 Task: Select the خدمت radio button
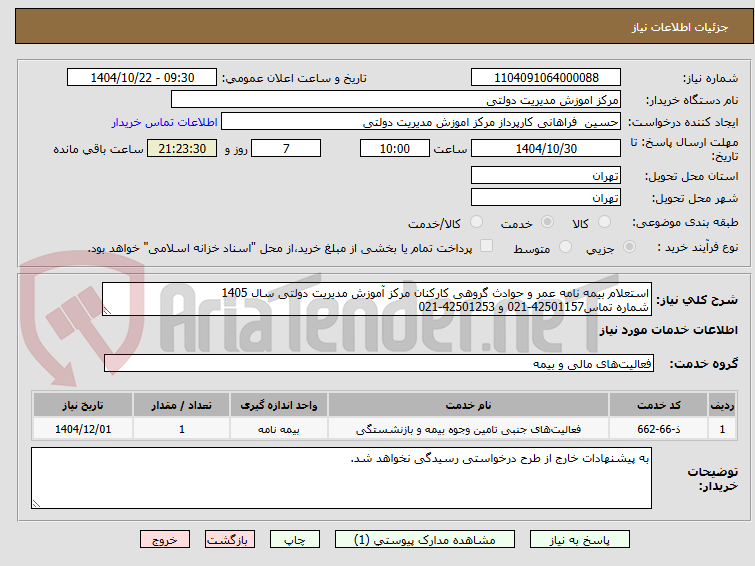(547, 222)
